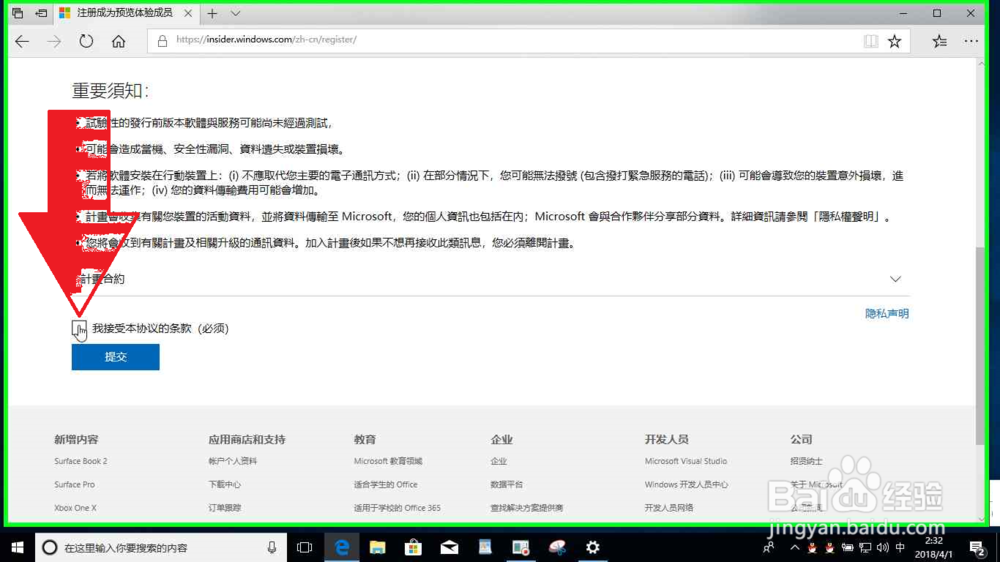Open 招贤纳士 footer link
1000x562 pixels.
tap(806, 461)
